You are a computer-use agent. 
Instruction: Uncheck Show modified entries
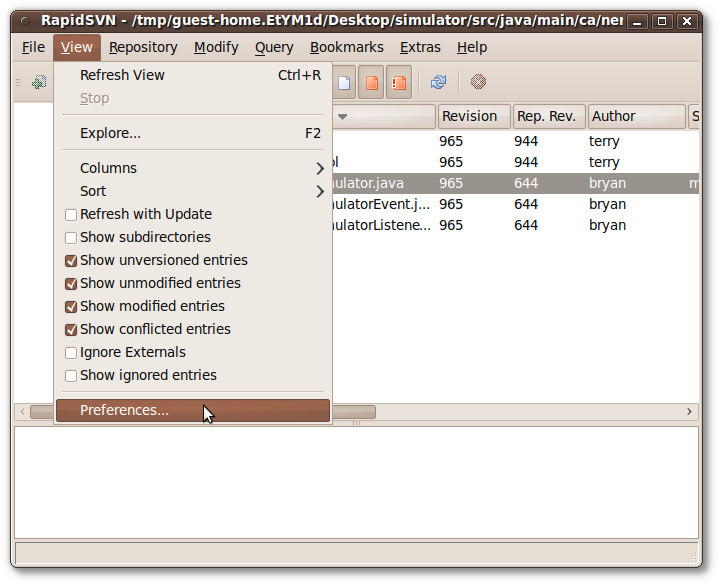[71, 307]
